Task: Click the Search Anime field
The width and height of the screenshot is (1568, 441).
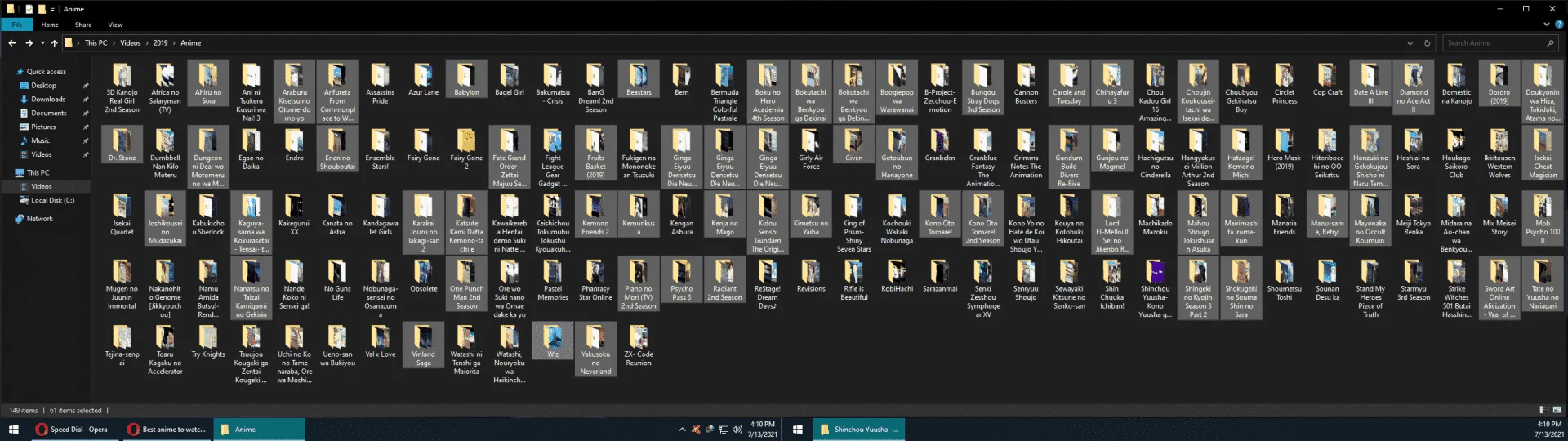Action: tap(1500, 43)
